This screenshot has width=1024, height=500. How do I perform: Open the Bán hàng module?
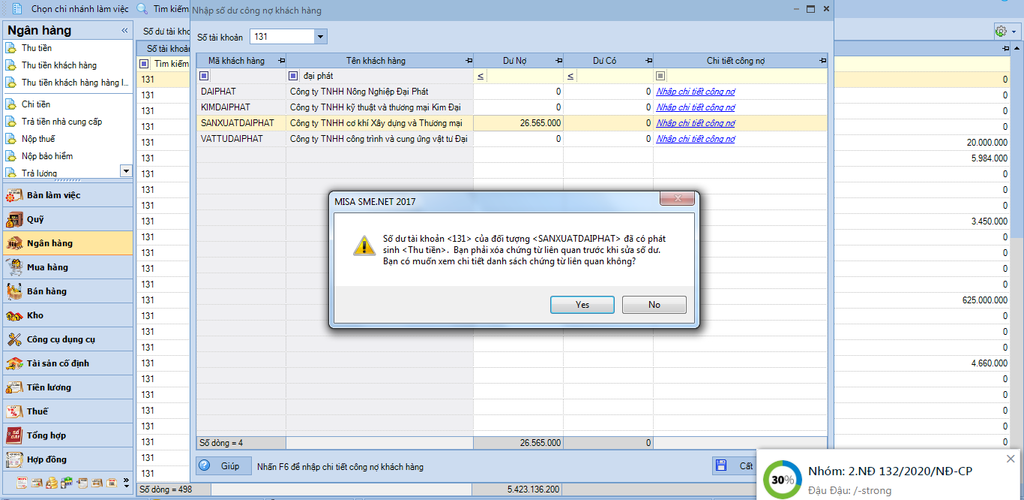point(67,291)
